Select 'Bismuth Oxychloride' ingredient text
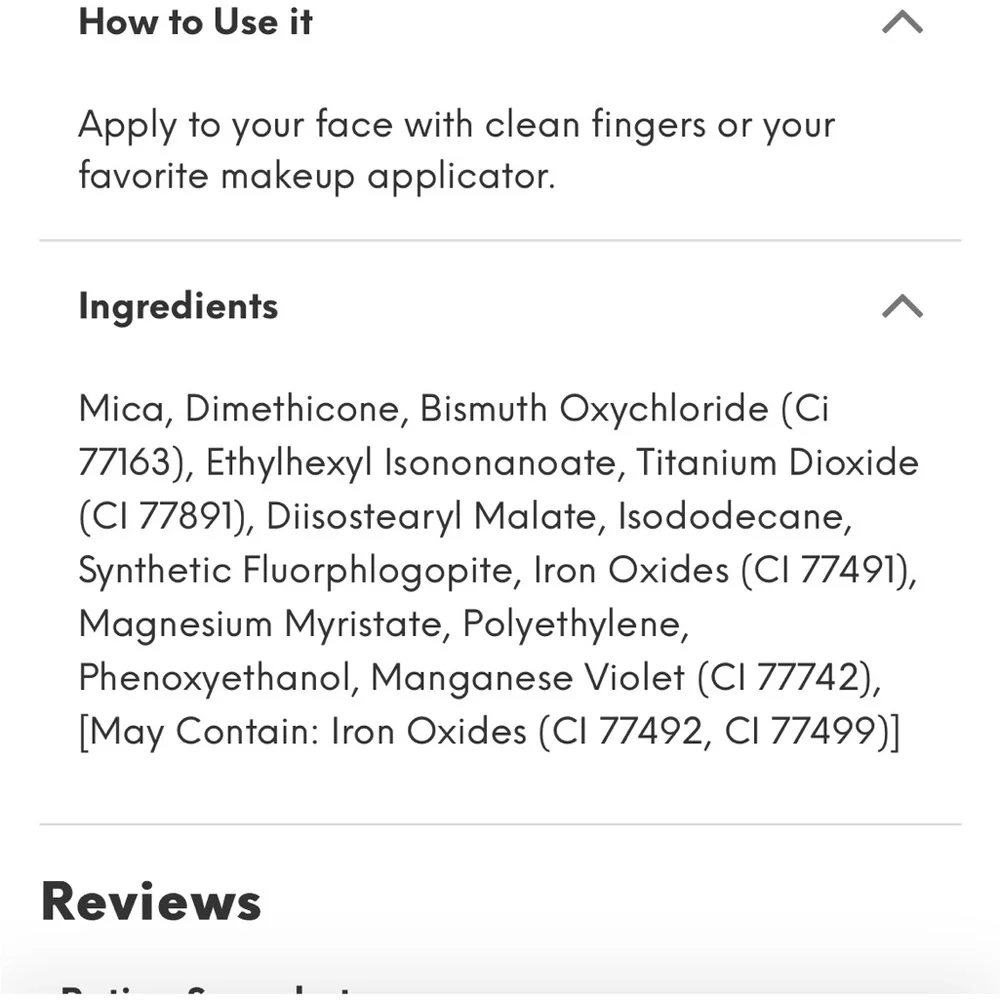1000x1000 pixels. coord(594,408)
